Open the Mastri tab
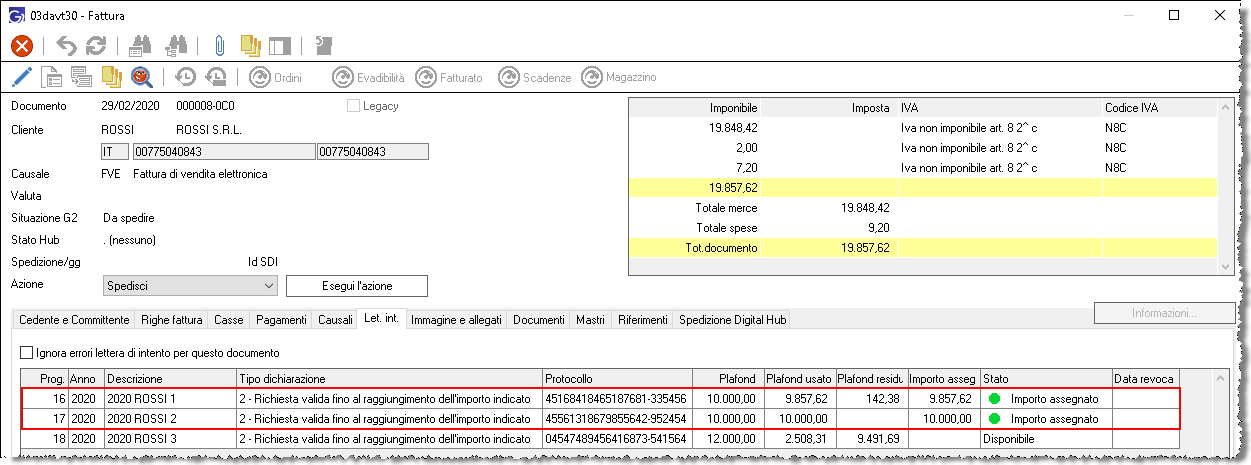This screenshot has width=1251, height=465. 591,320
